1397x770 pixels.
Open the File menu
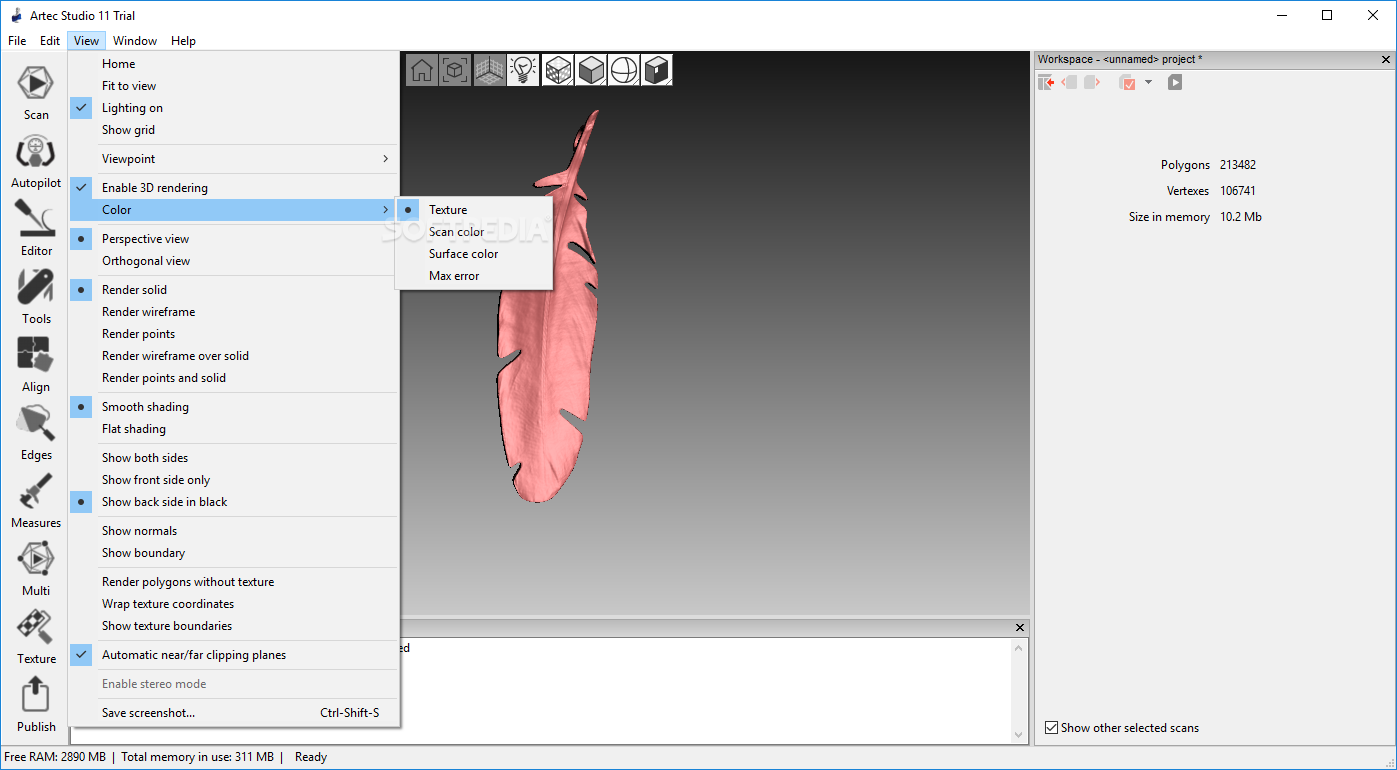pos(17,41)
